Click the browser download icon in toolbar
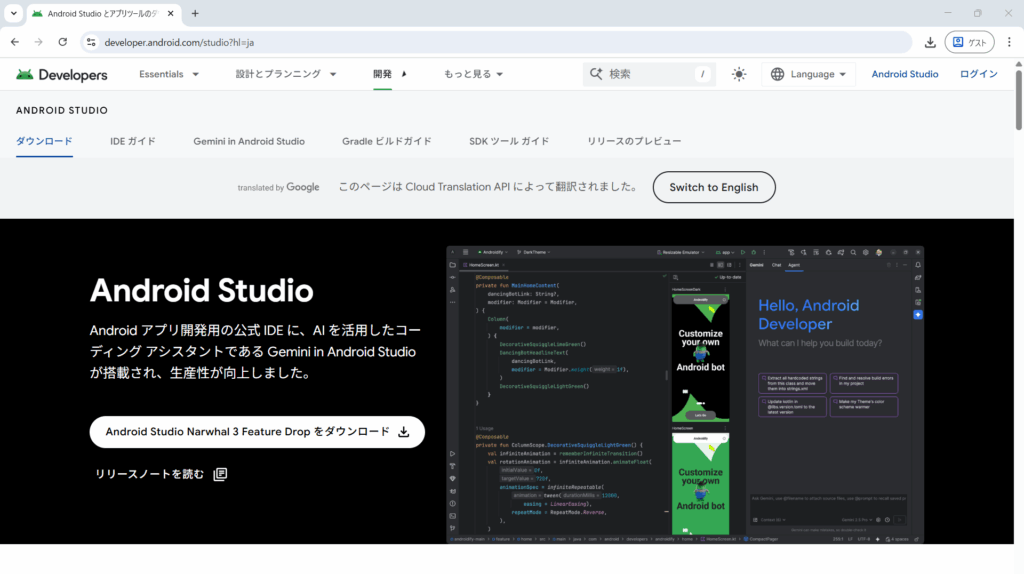This screenshot has height=574, width=1024. click(930, 42)
